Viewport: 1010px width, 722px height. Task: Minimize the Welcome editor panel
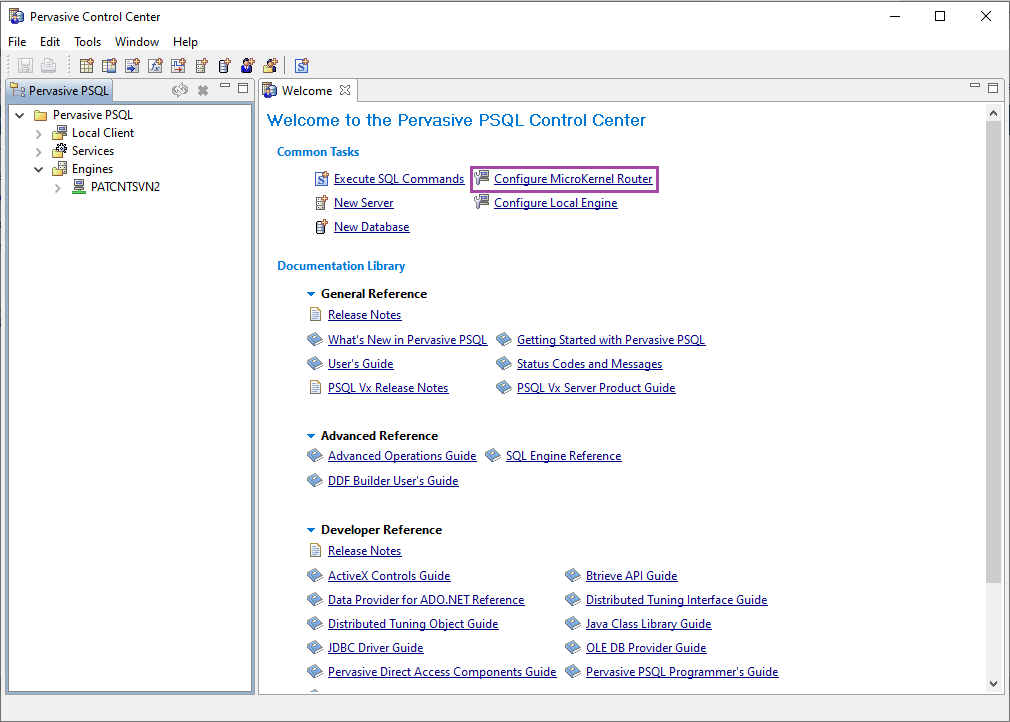click(975, 86)
